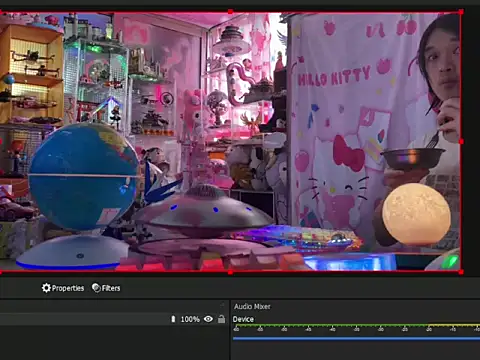The image size is (480, 360).
Task: Click bottom-center red resize handle of preview
Action: tap(230, 272)
